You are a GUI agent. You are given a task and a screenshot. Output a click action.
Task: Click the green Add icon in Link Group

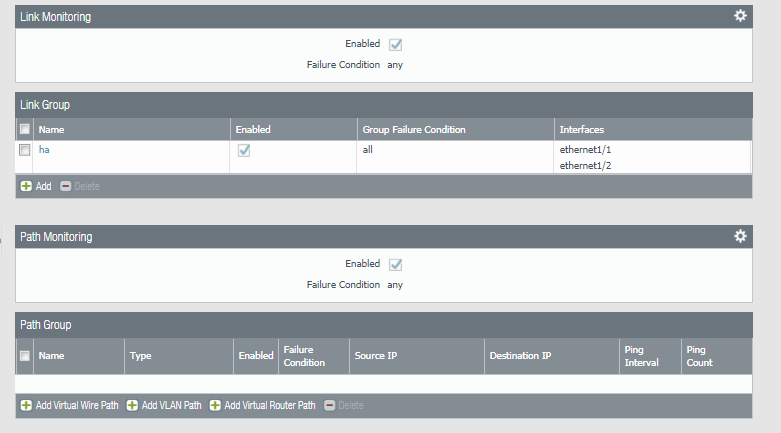pyautogui.click(x=26, y=186)
